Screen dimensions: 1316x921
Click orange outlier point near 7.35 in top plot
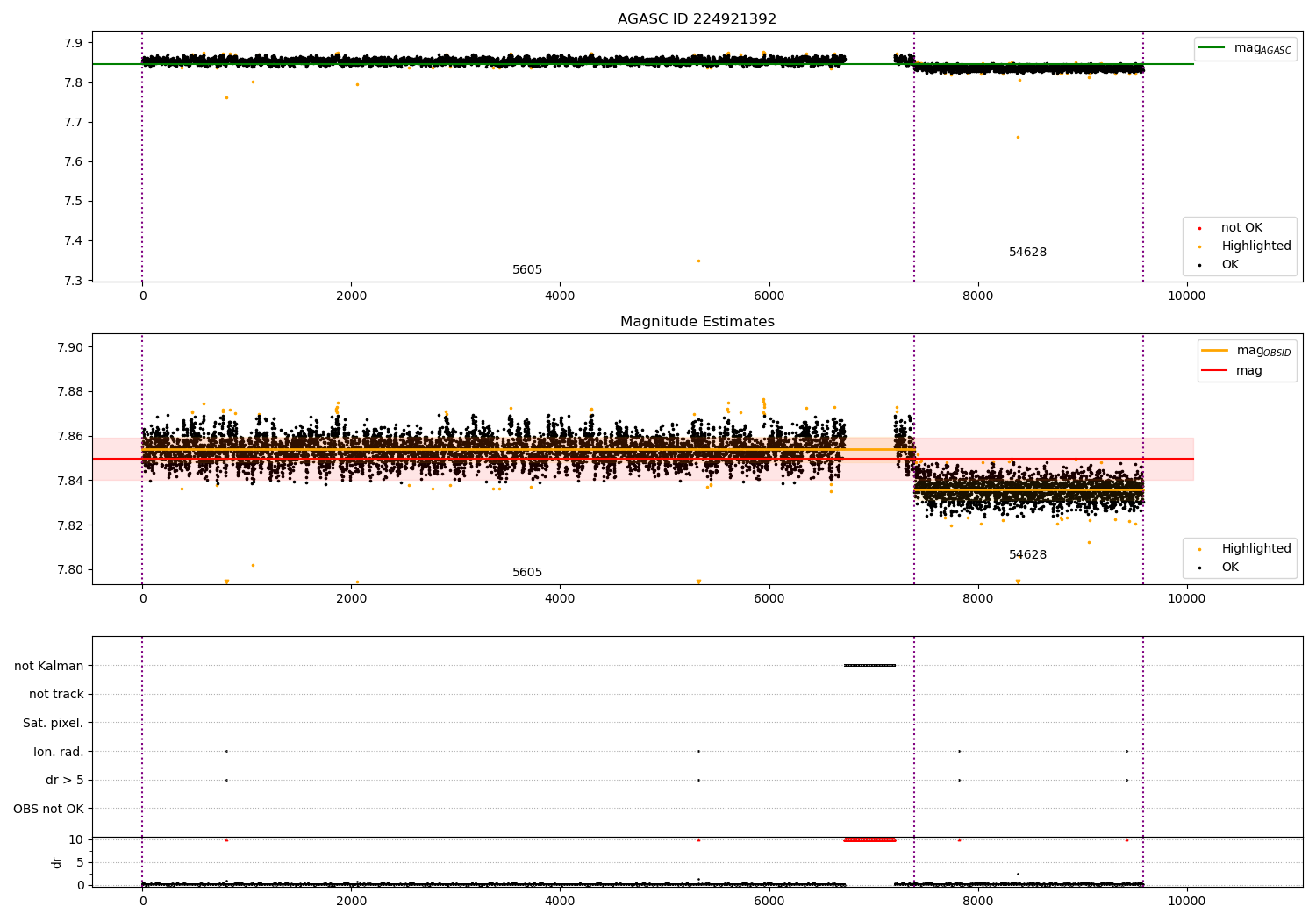[698, 261]
